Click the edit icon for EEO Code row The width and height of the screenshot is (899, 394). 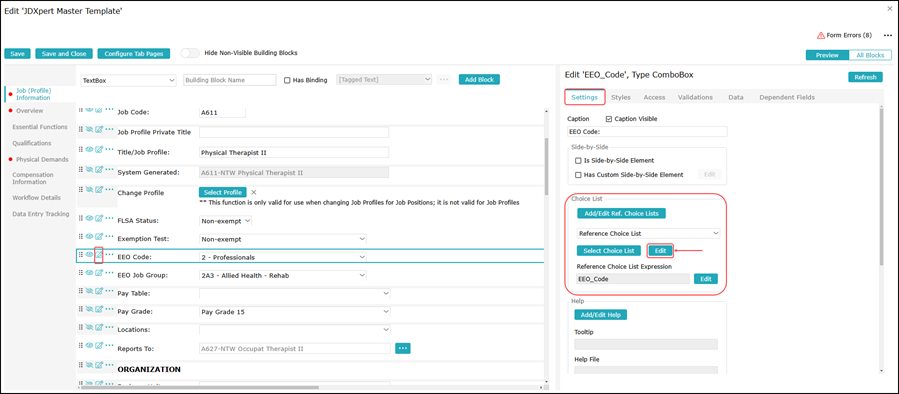pyautogui.click(x=98, y=255)
